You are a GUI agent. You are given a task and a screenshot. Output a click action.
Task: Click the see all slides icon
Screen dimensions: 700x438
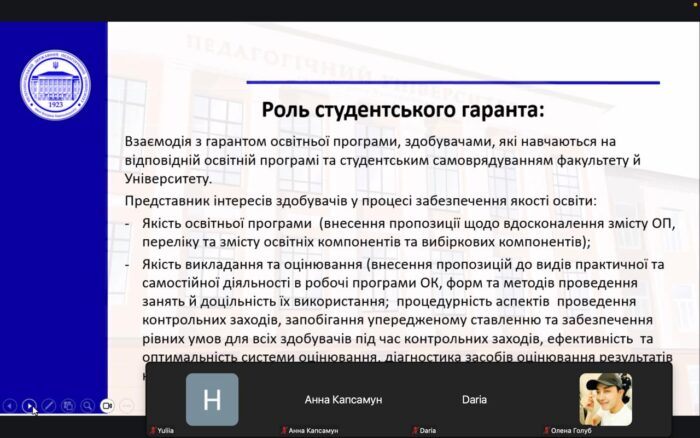68,406
